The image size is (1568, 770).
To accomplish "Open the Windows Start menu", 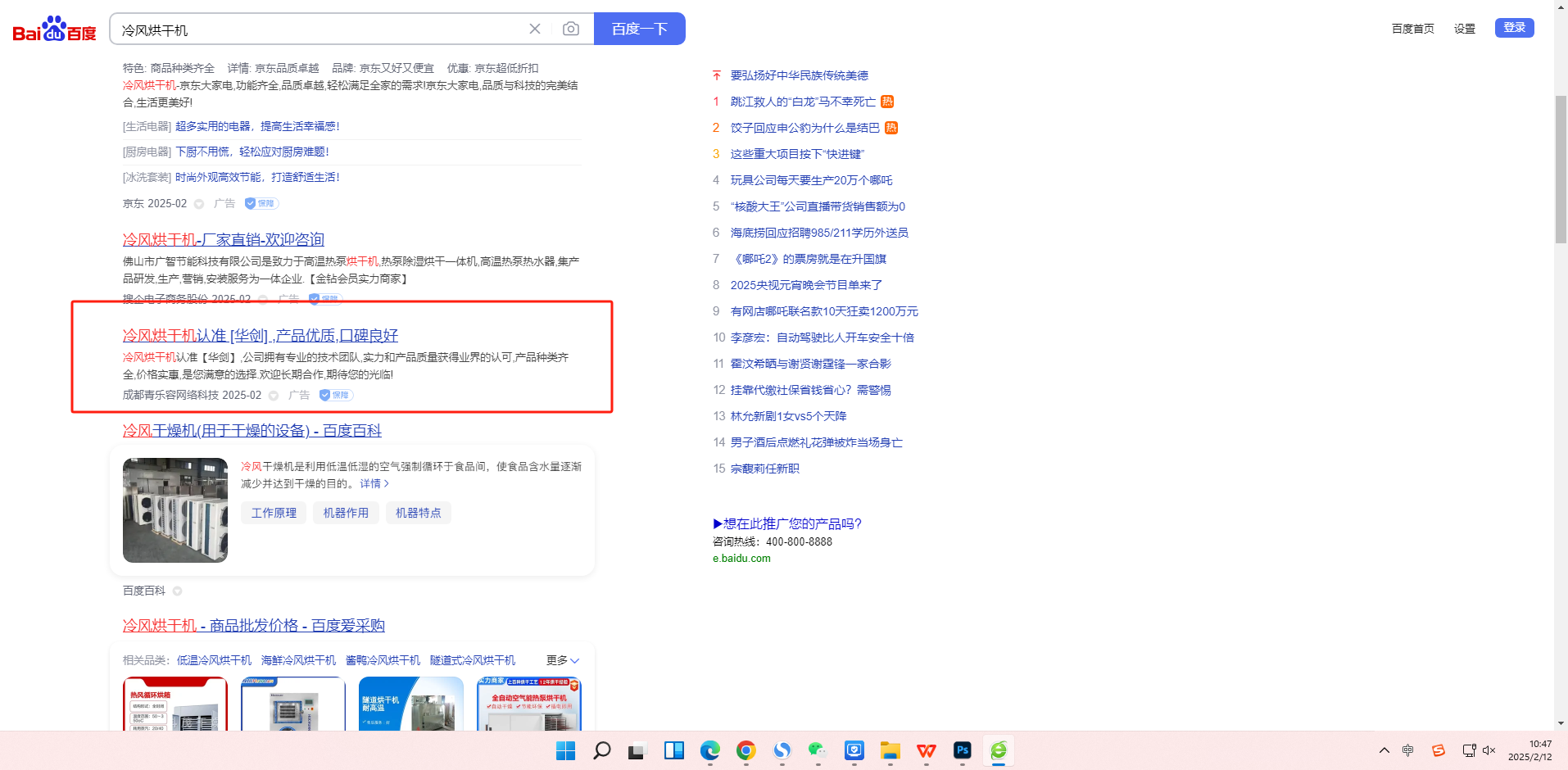I will pos(565,750).
